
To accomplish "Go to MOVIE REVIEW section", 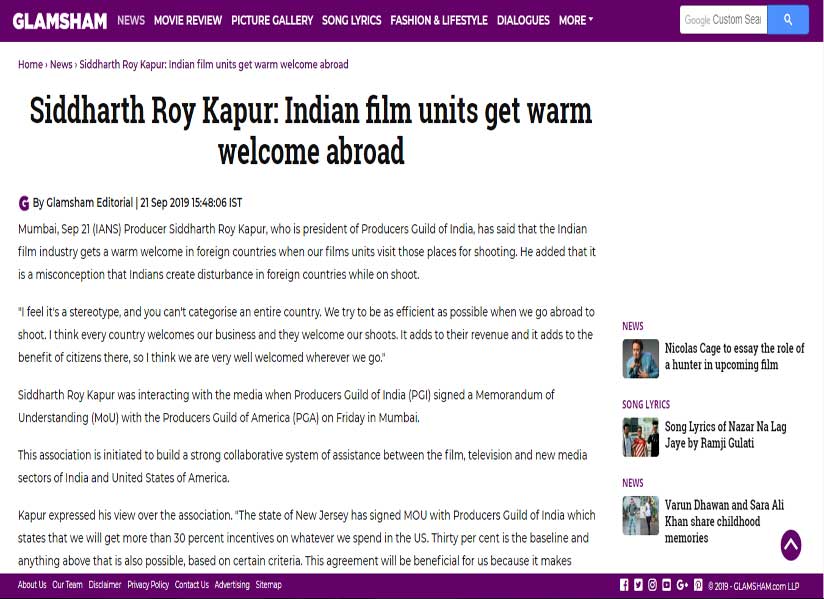I will pyautogui.click(x=188, y=20).
